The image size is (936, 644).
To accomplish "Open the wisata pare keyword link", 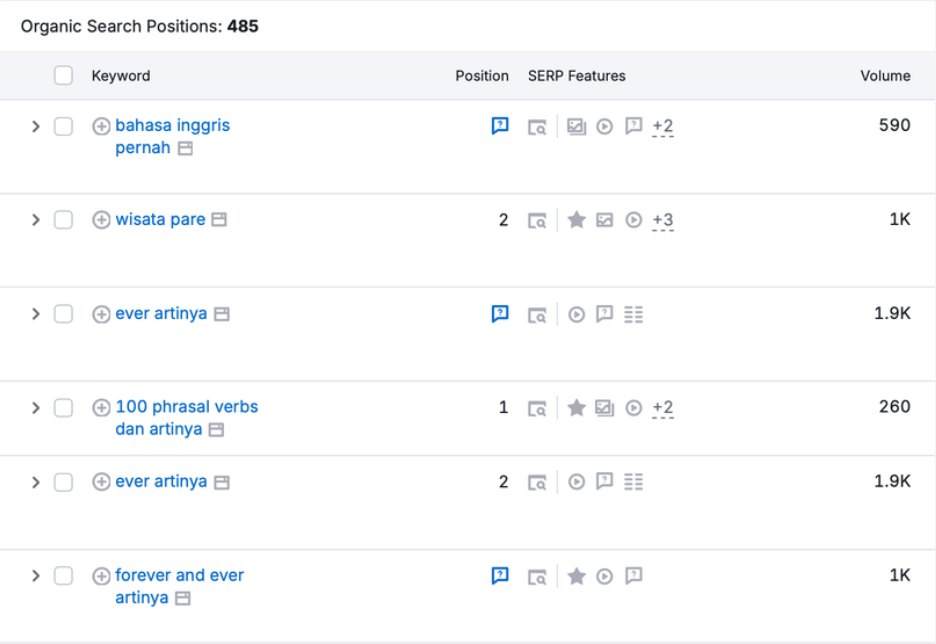I will pos(160,219).
